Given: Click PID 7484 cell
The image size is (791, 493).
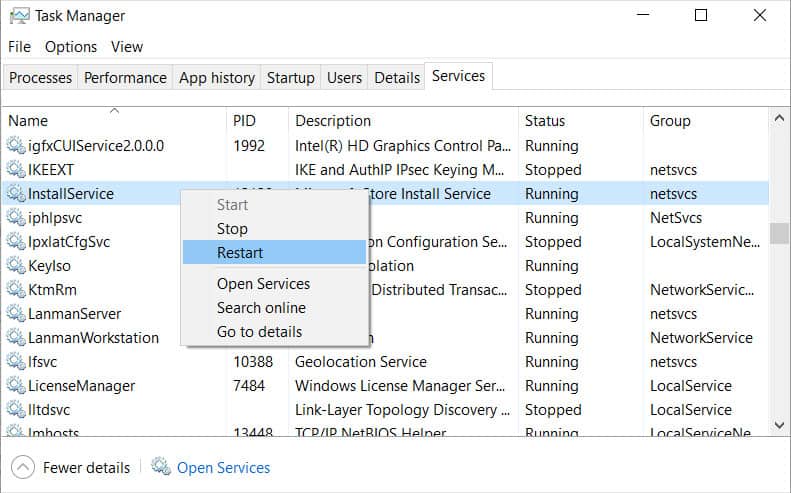Looking at the screenshot, I should [x=249, y=386].
